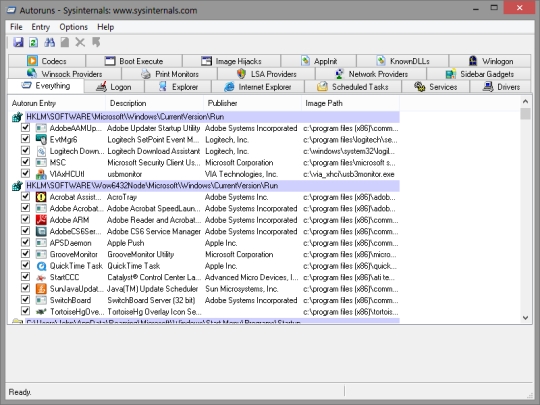Click the Adobe ARM entry icon
540x405 pixels.
coord(41,220)
